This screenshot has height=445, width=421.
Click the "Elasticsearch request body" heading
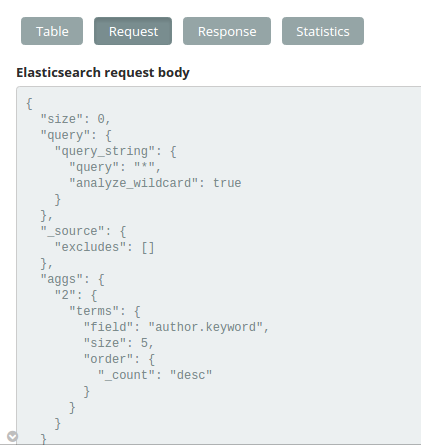point(103,73)
